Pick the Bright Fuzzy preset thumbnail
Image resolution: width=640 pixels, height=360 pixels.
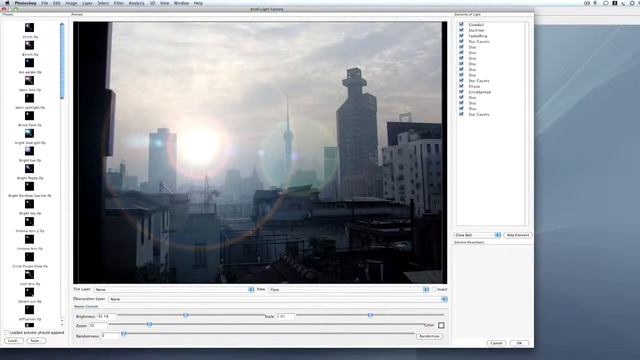[29, 168]
